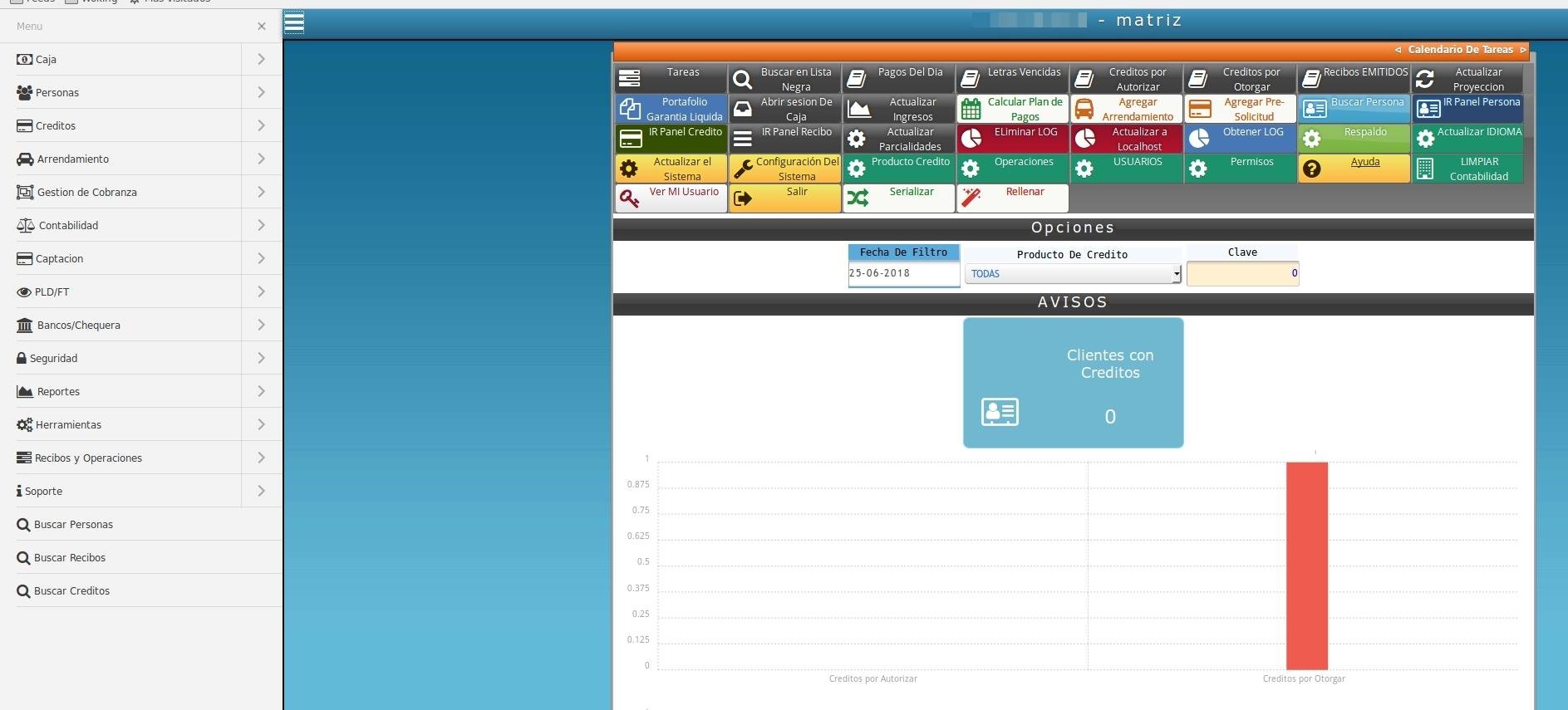Expand the Personas menu chevron
Screen dimensions: 1568x710
[261, 92]
